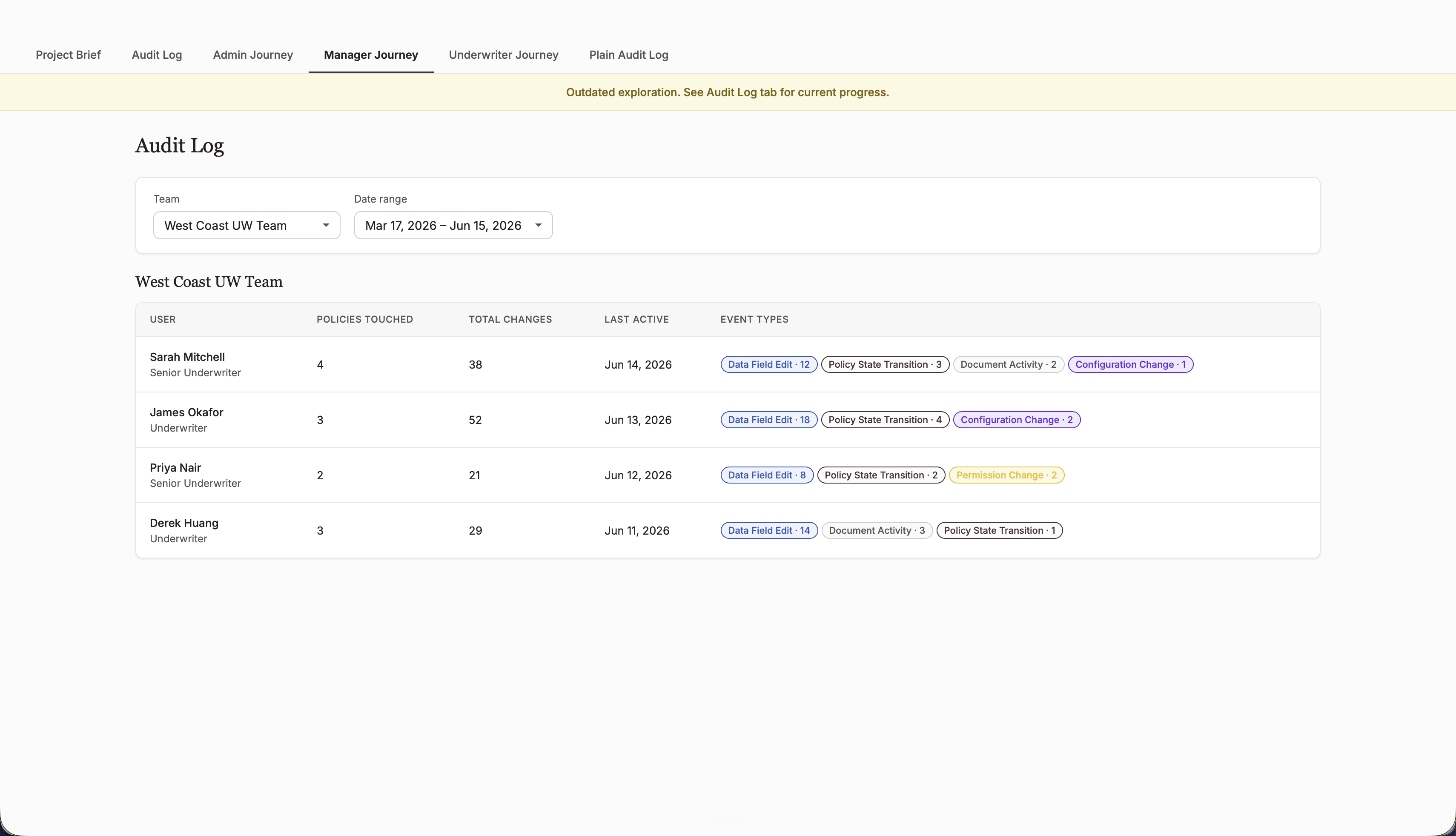Viewport: 1456px width, 836px height.
Task: Select user Derek Huang
Action: pos(184,523)
